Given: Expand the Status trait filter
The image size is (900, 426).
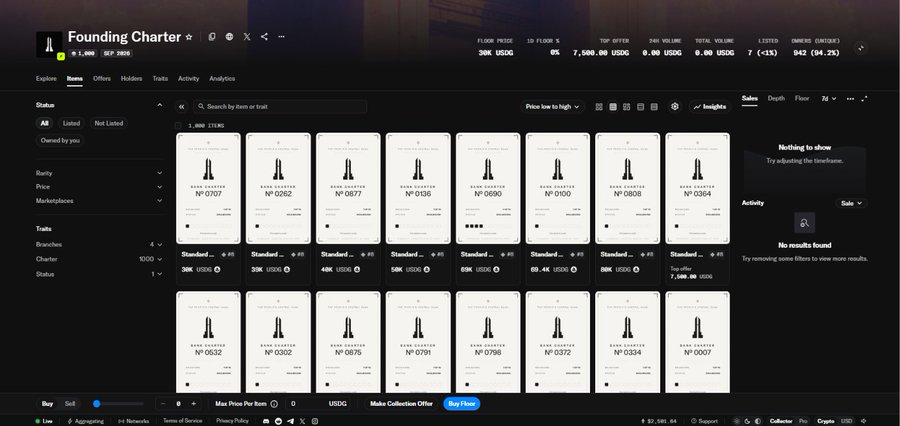Looking at the screenshot, I should pyautogui.click(x=99, y=274).
